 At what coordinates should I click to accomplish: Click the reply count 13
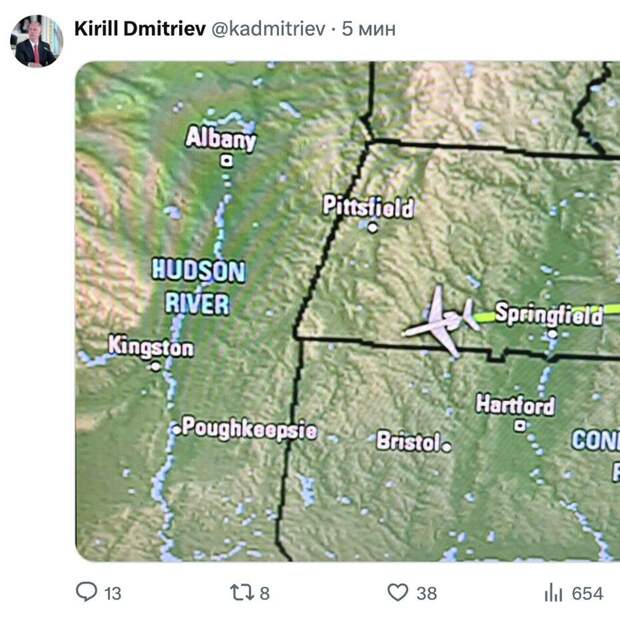click(112, 594)
